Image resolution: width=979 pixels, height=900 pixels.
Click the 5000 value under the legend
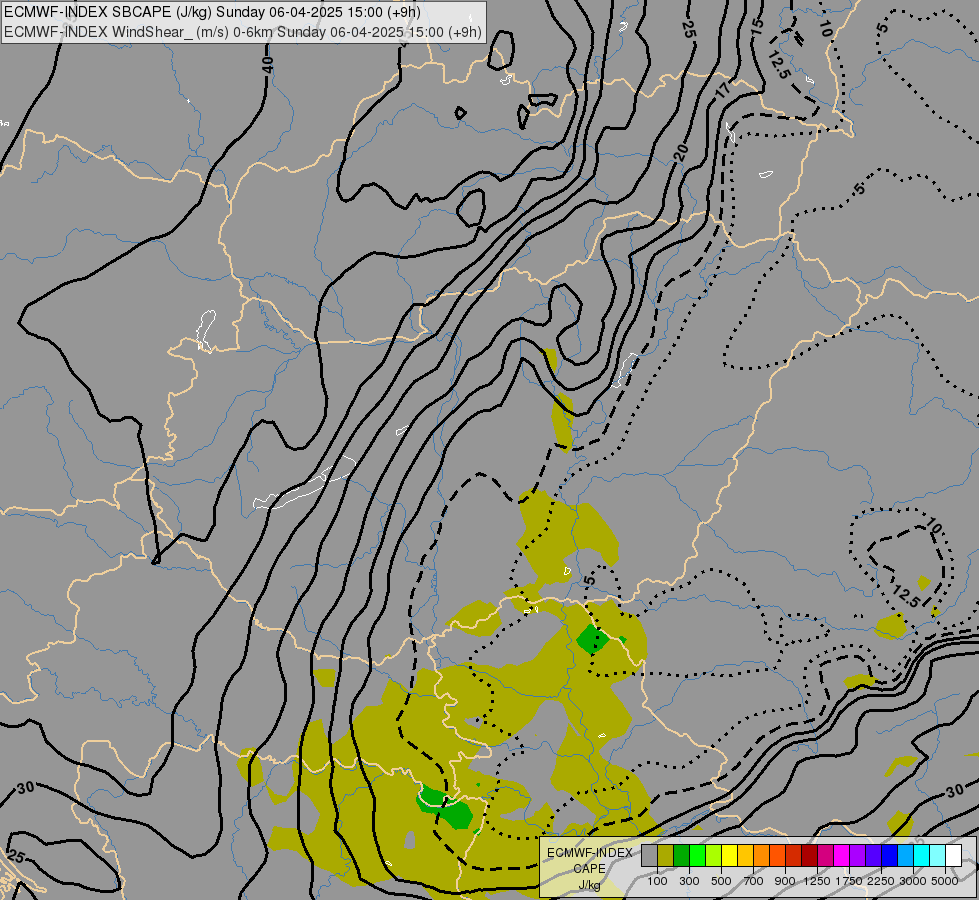[945, 881]
